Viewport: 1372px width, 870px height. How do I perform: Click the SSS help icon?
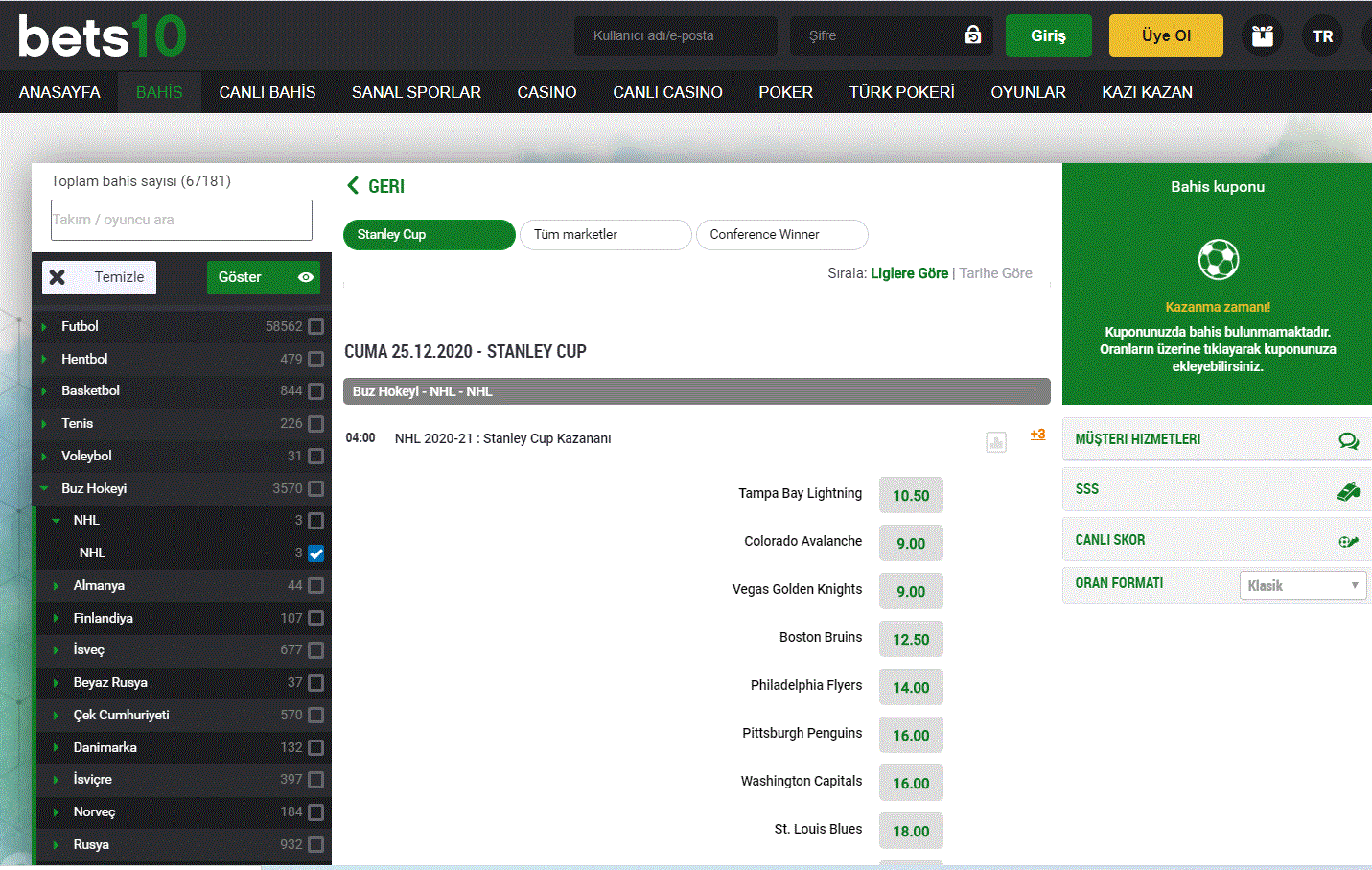click(1348, 491)
